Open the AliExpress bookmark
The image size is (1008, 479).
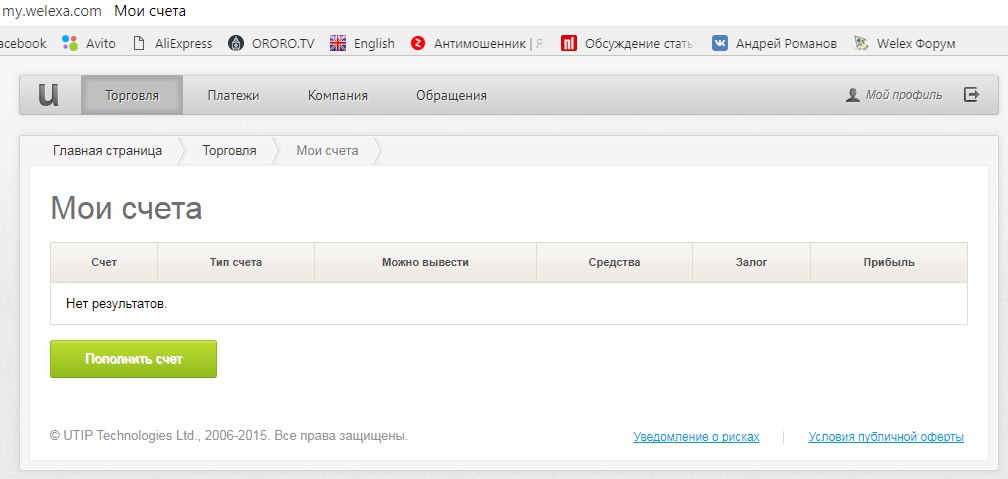[x=172, y=43]
